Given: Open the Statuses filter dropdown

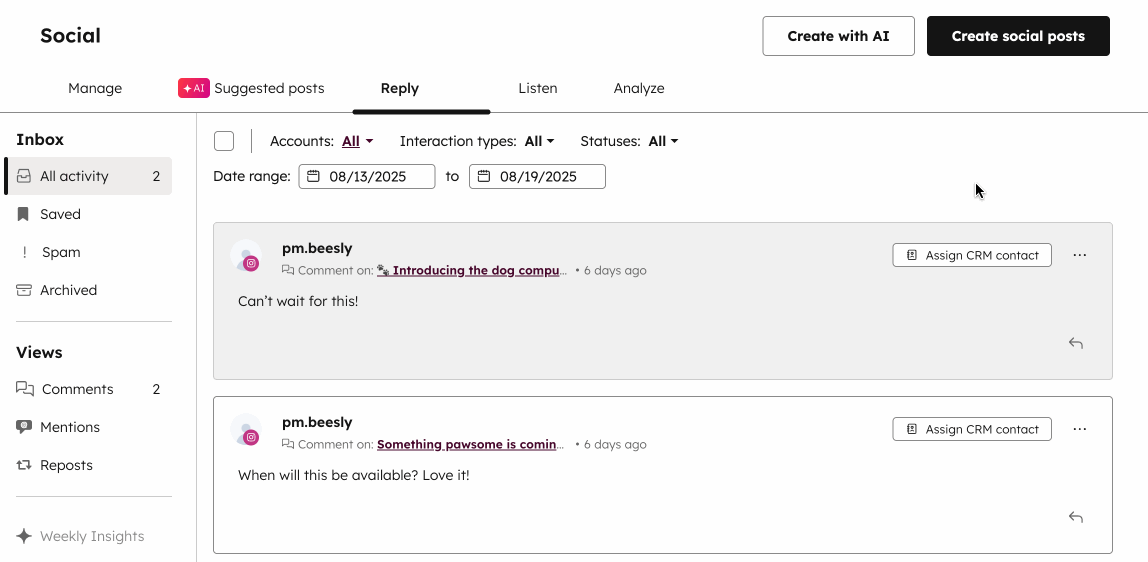Looking at the screenshot, I should (663, 141).
